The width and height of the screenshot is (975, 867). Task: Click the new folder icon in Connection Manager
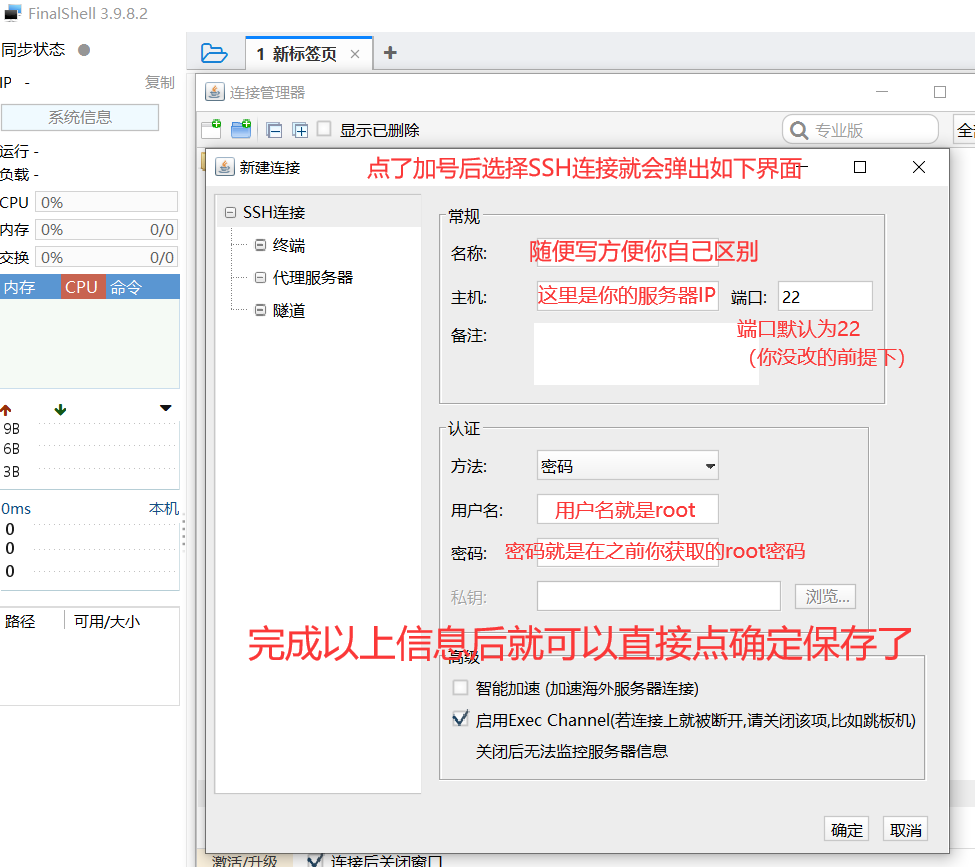pos(241,129)
